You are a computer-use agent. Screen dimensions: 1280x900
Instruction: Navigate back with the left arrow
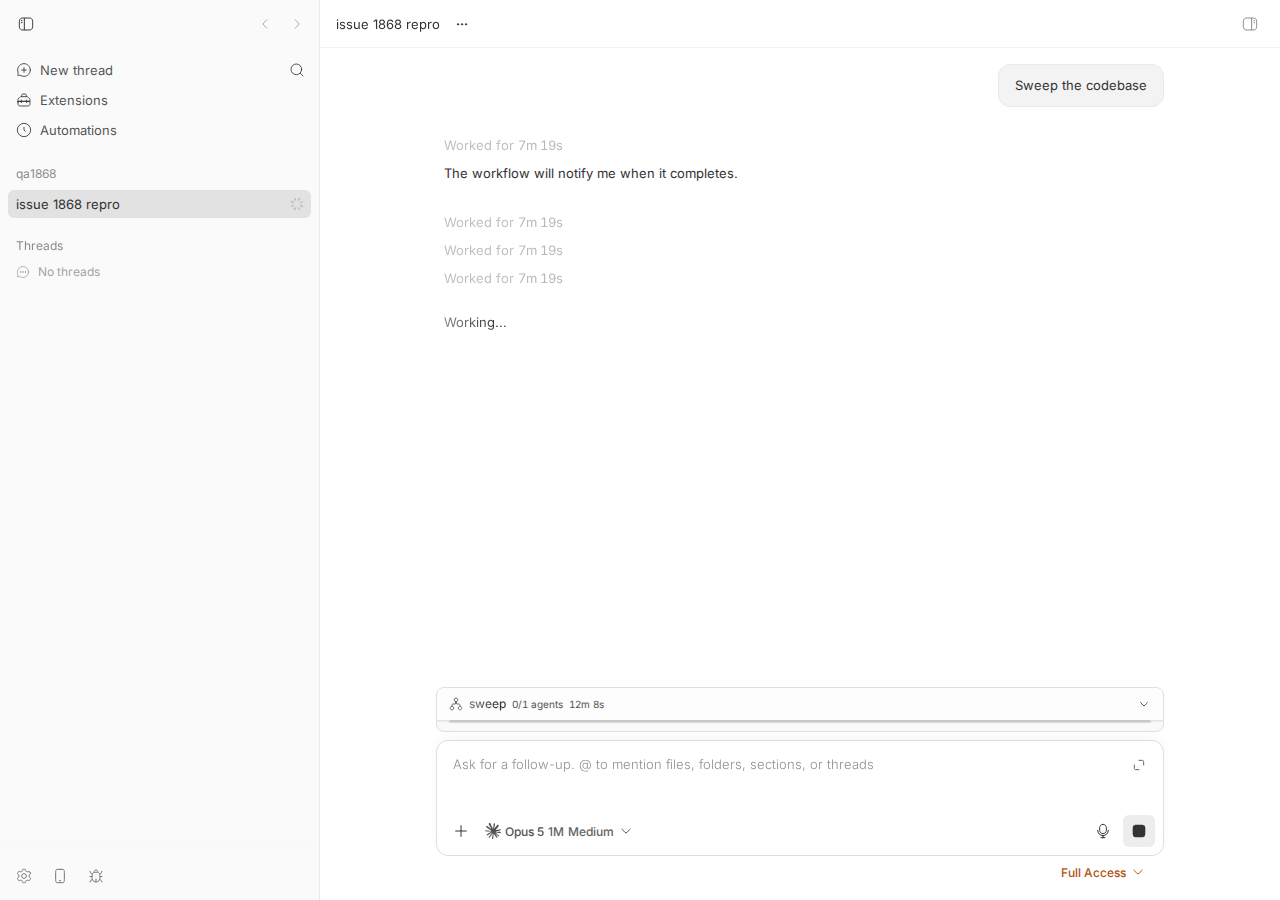pos(265,24)
